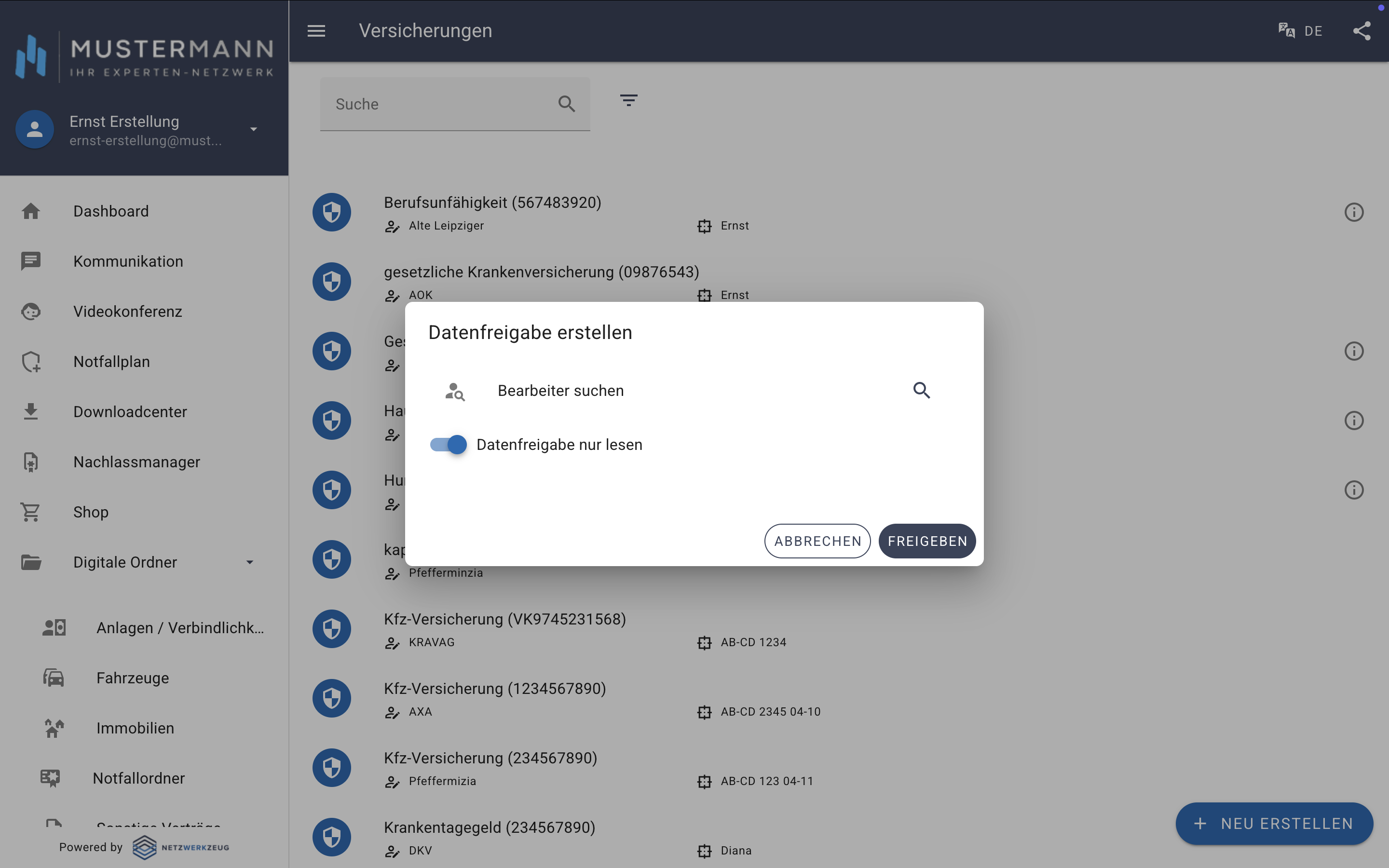1389x868 pixels.
Task: Click the Downloadcenter download icon
Action: [x=31, y=412]
